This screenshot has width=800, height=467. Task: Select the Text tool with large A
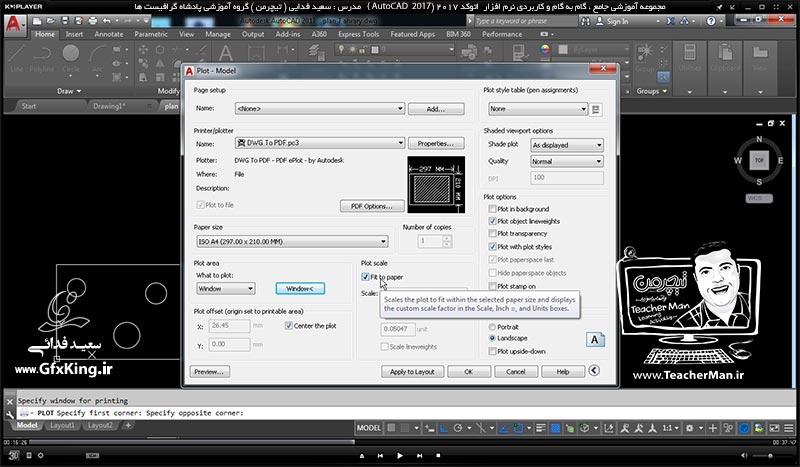coord(226,53)
